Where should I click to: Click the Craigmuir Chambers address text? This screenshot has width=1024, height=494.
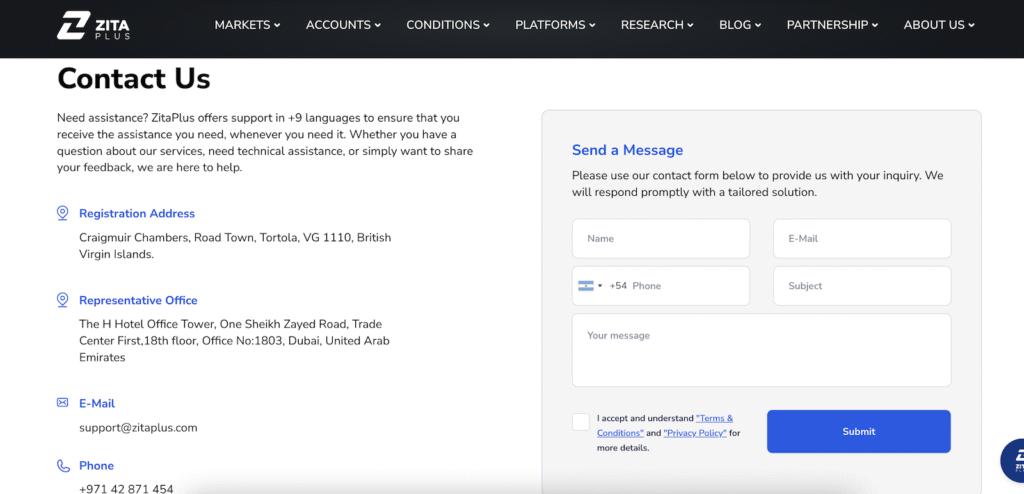[235, 246]
